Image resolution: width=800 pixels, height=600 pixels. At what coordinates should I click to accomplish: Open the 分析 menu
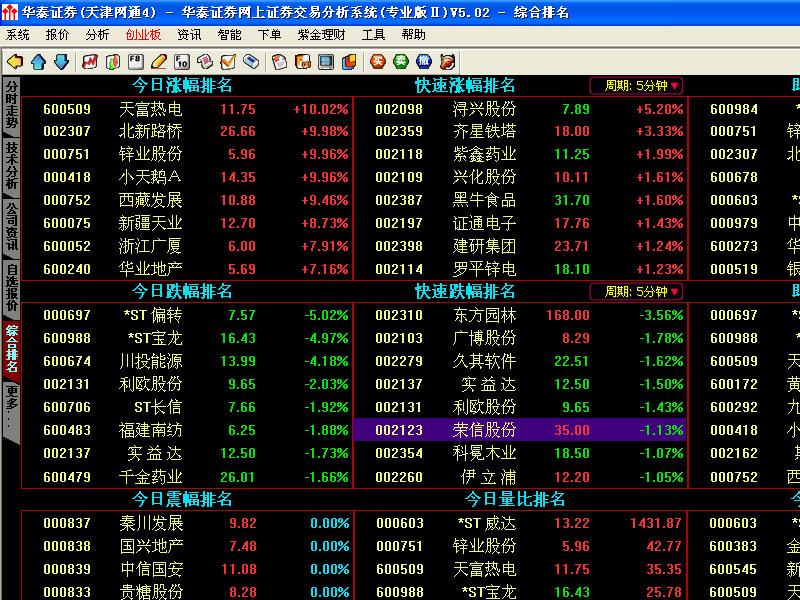[97, 35]
